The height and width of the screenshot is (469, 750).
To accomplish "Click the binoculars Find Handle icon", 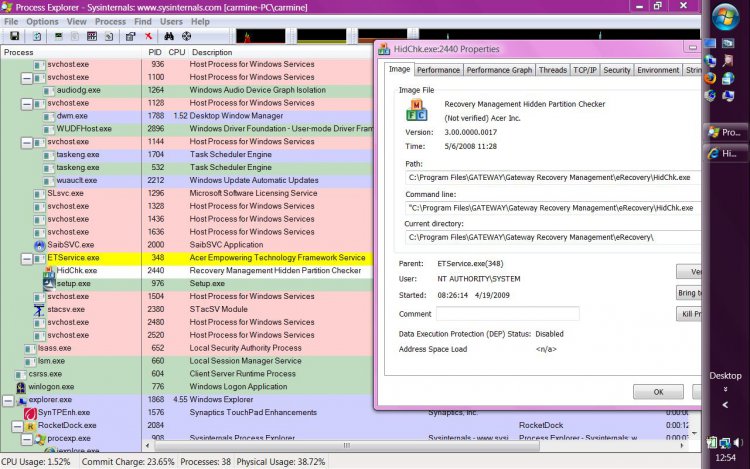I will tap(169, 36).
